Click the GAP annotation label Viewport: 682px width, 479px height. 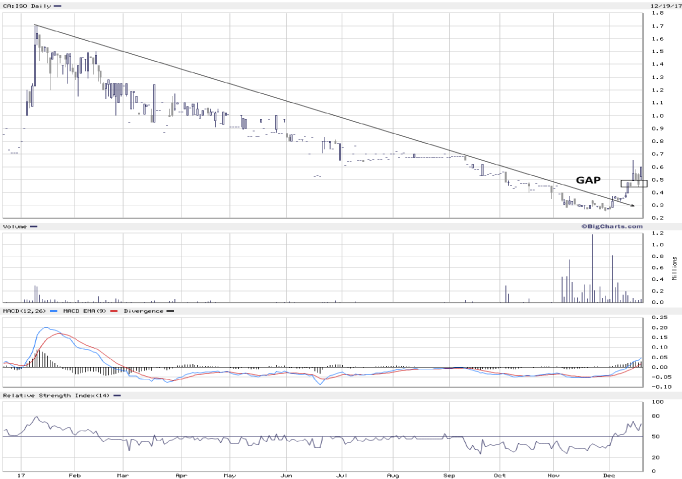(x=587, y=179)
